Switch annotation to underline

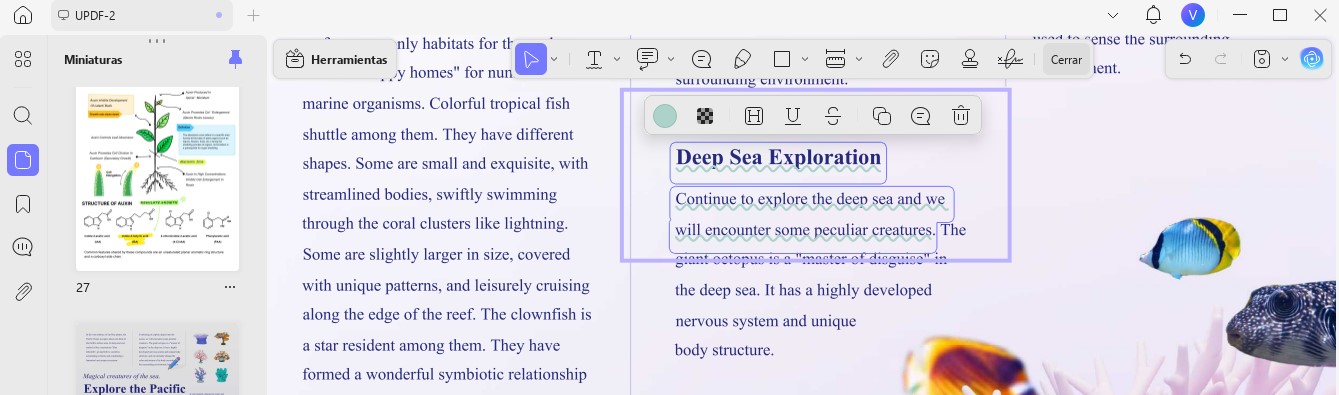[793, 116]
